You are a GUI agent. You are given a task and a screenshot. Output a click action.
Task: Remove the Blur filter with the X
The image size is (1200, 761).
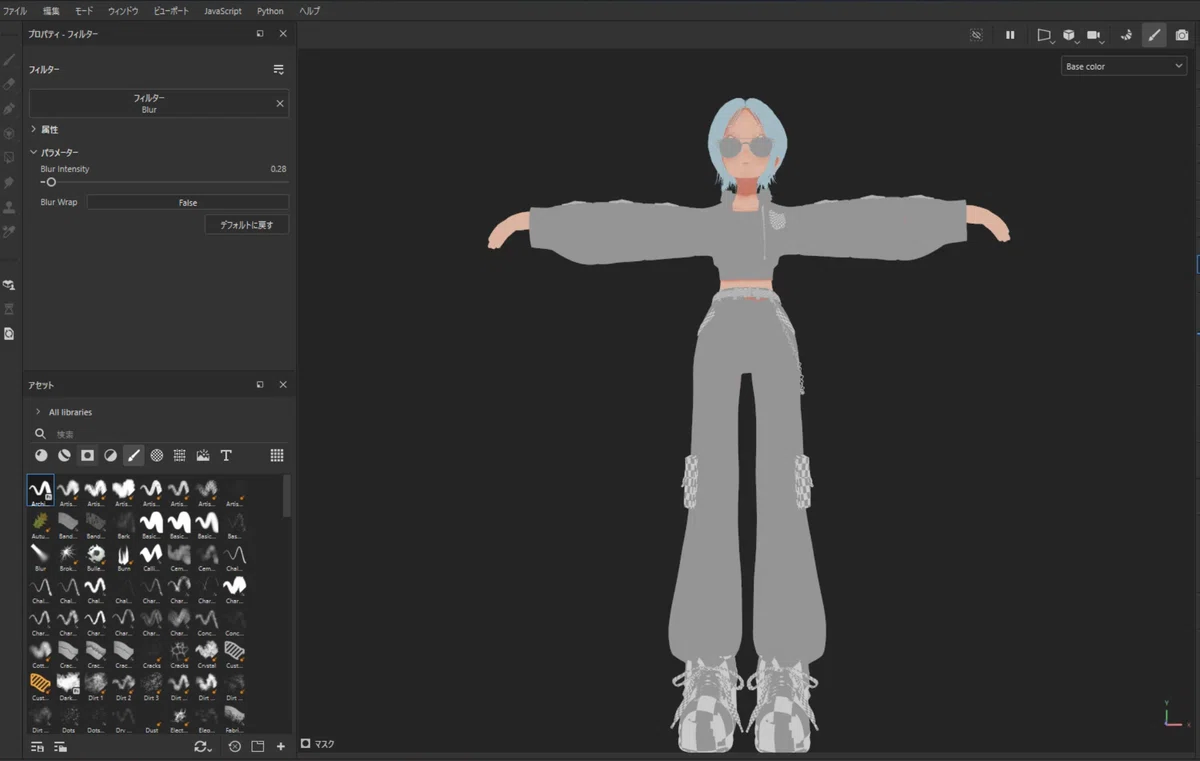(280, 103)
